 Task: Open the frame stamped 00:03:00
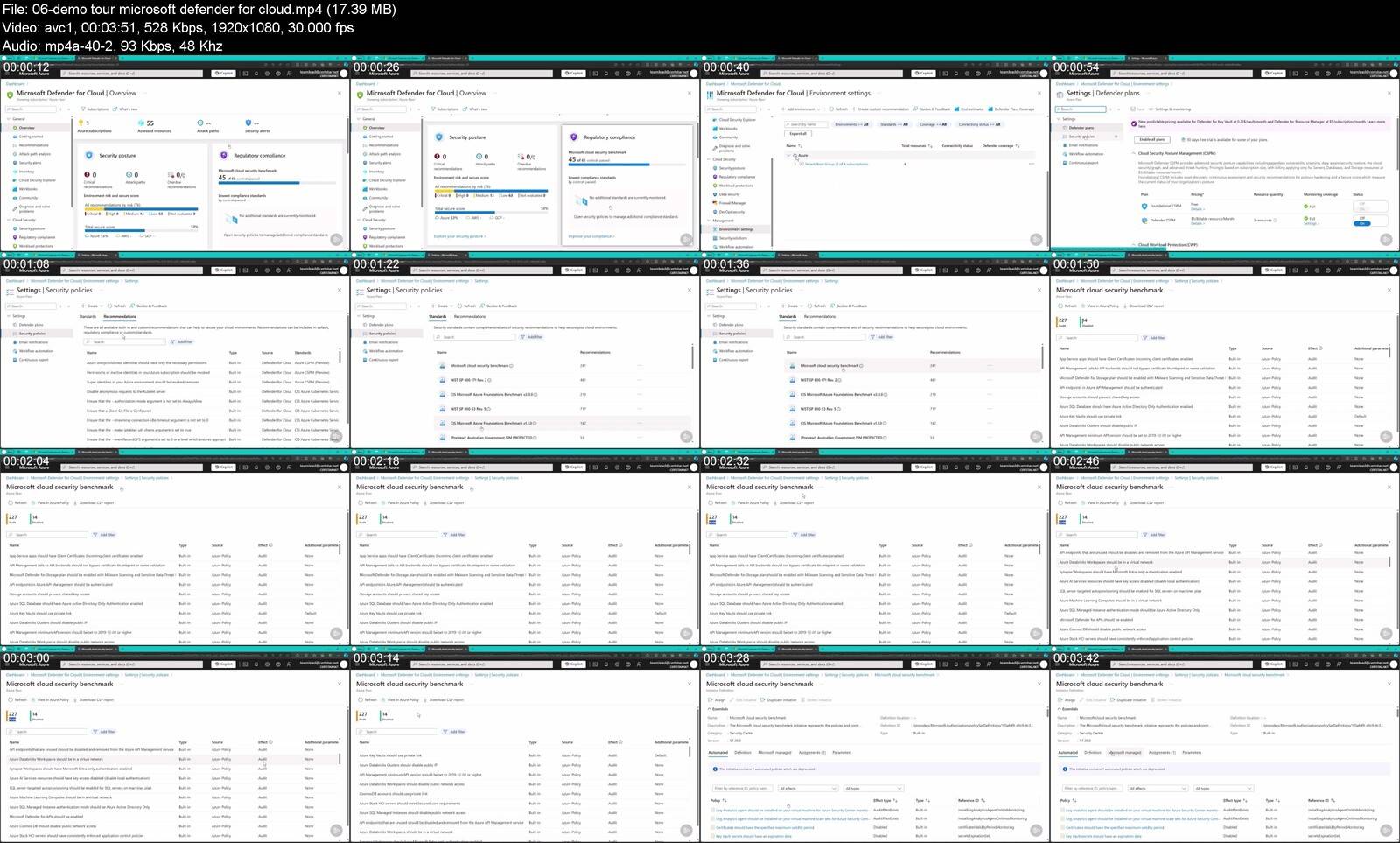point(175,746)
